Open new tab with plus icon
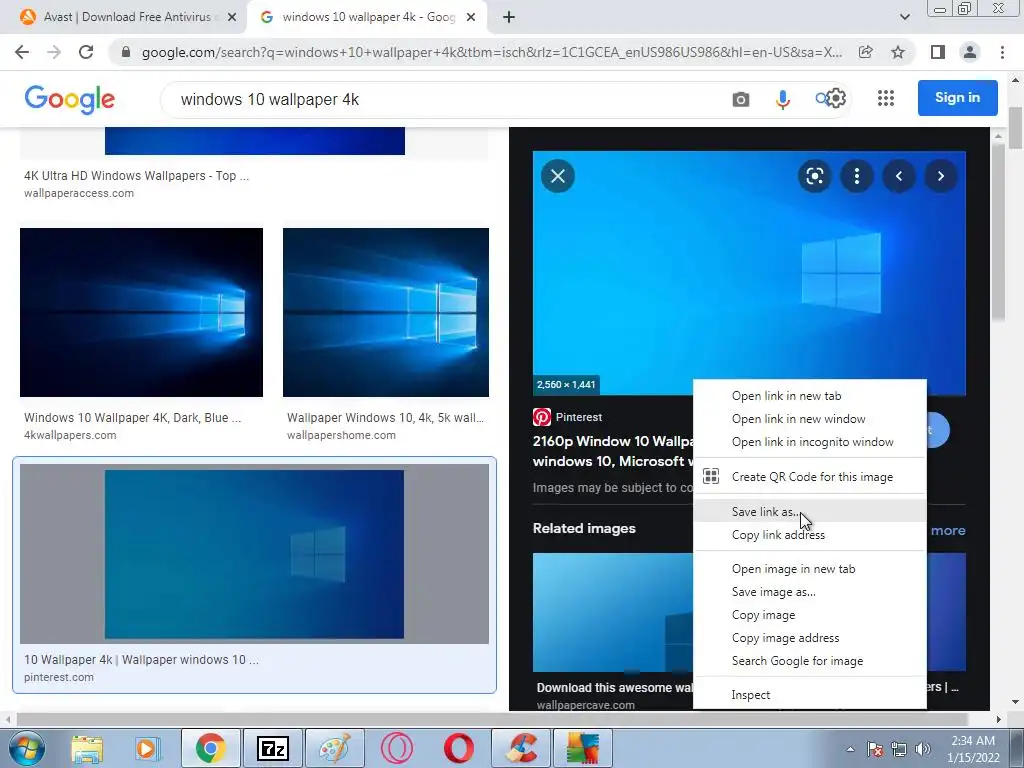Viewport: 1024px width, 768px height. (509, 18)
